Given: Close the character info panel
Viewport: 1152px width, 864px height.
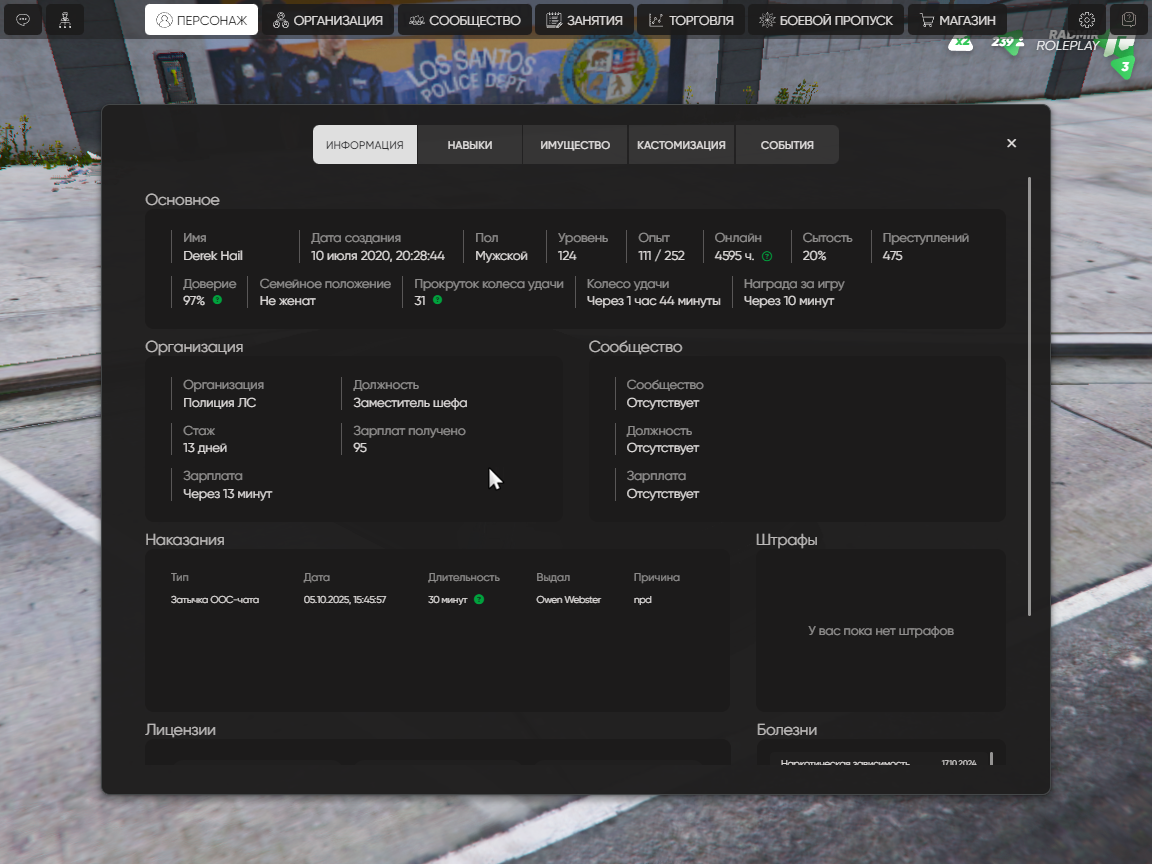Looking at the screenshot, I should 1011,144.
